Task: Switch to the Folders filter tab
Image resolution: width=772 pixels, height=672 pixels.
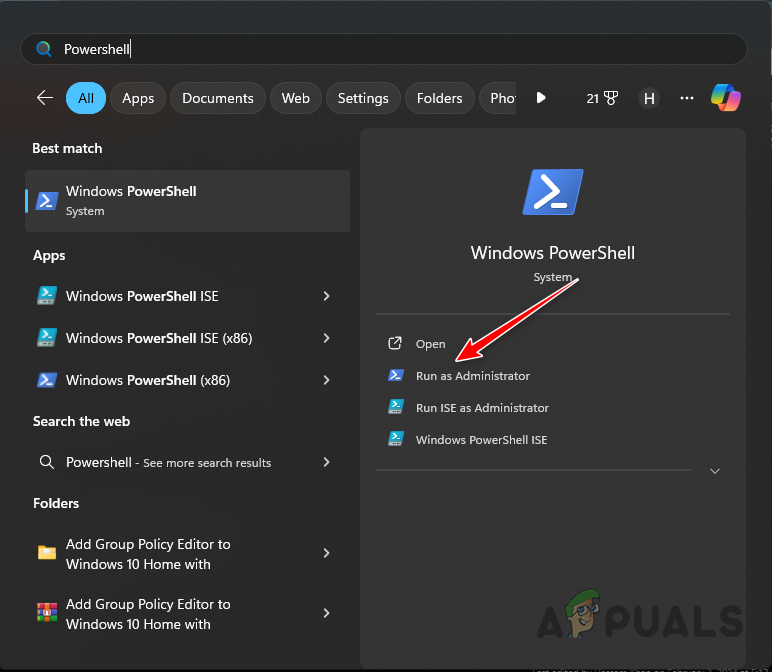Action: click(x=439, y=98)
